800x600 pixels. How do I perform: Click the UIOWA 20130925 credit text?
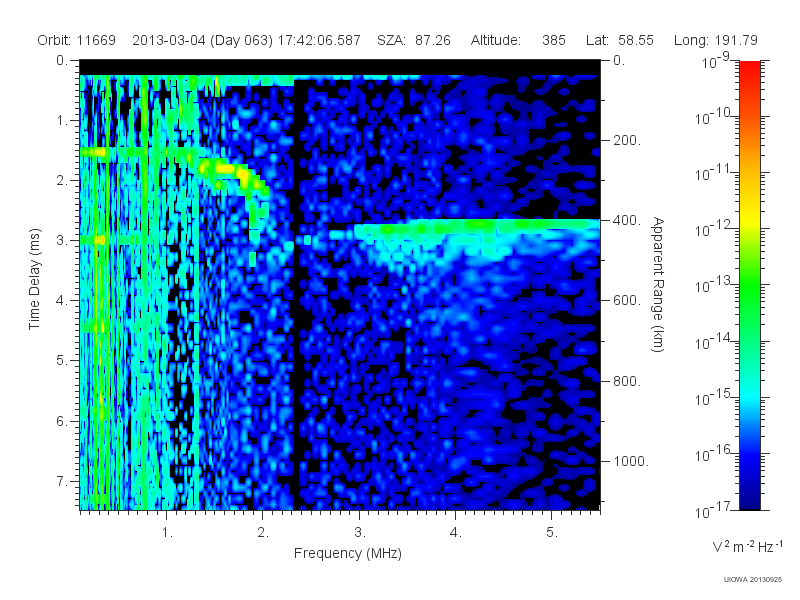pos(753,580)
